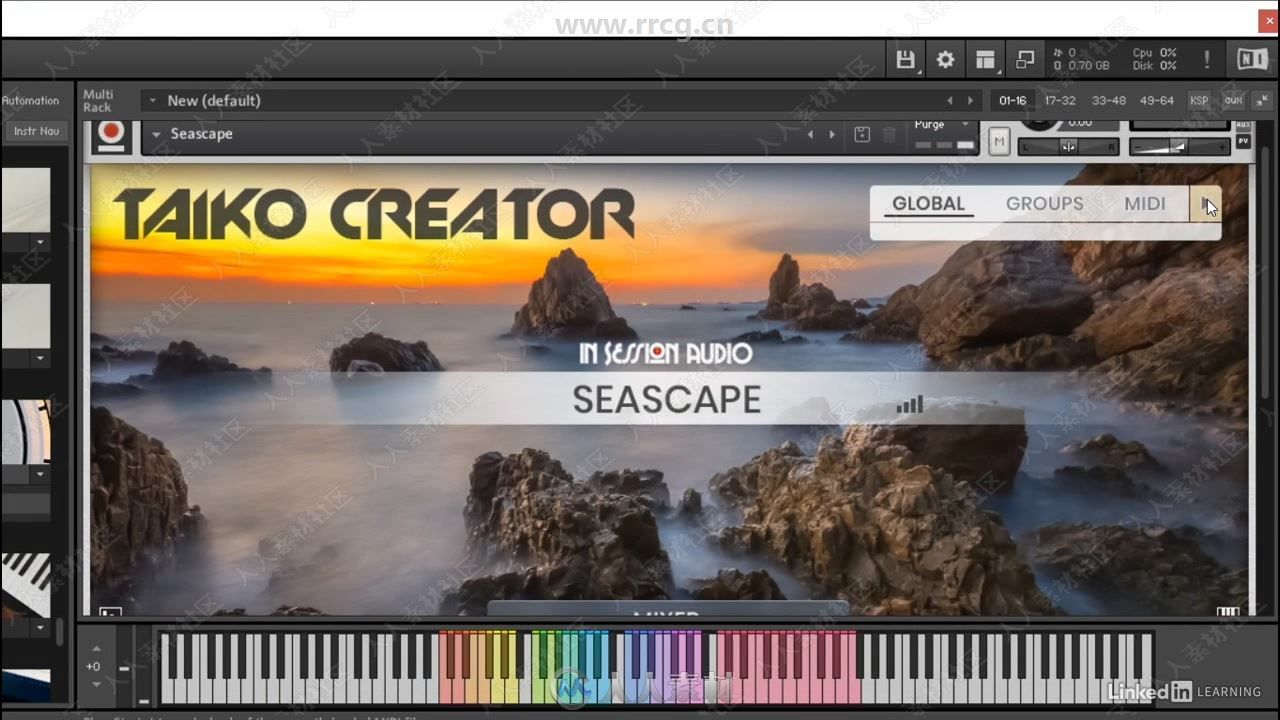Toggle the small AUX button on instrument header
1280x720 pixels.
point(1244,125)
